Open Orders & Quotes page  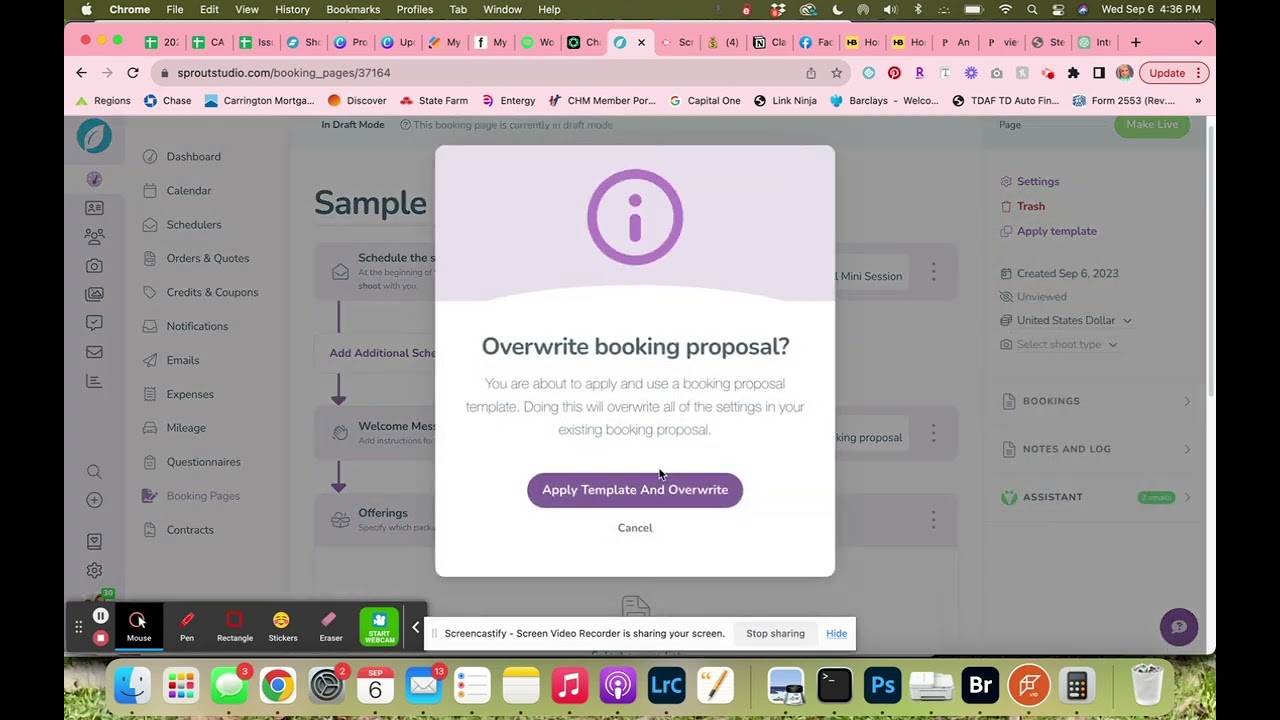(207, 259)
